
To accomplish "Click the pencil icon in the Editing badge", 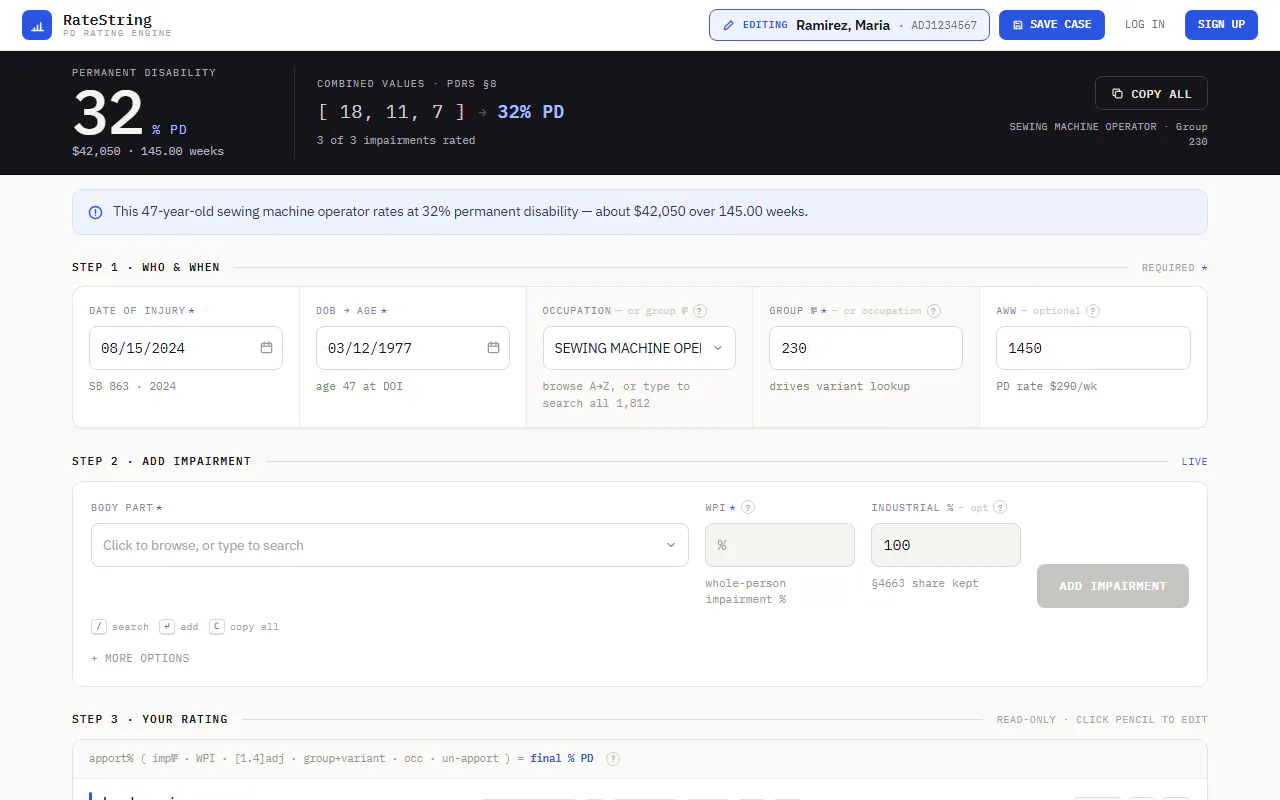I will pyautogui.click(x=728, y=25).
